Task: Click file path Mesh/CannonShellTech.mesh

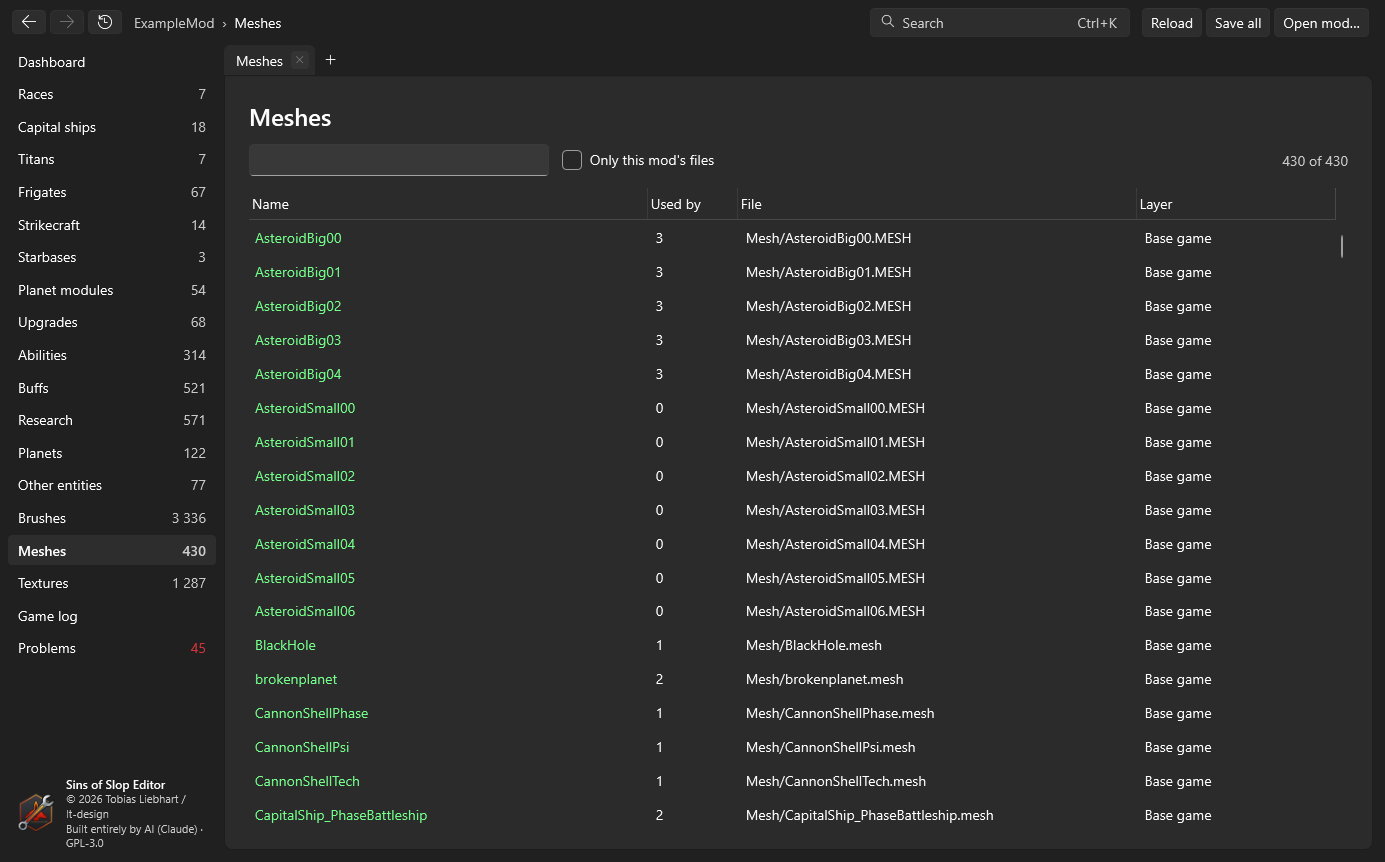Action: [836, 781]
